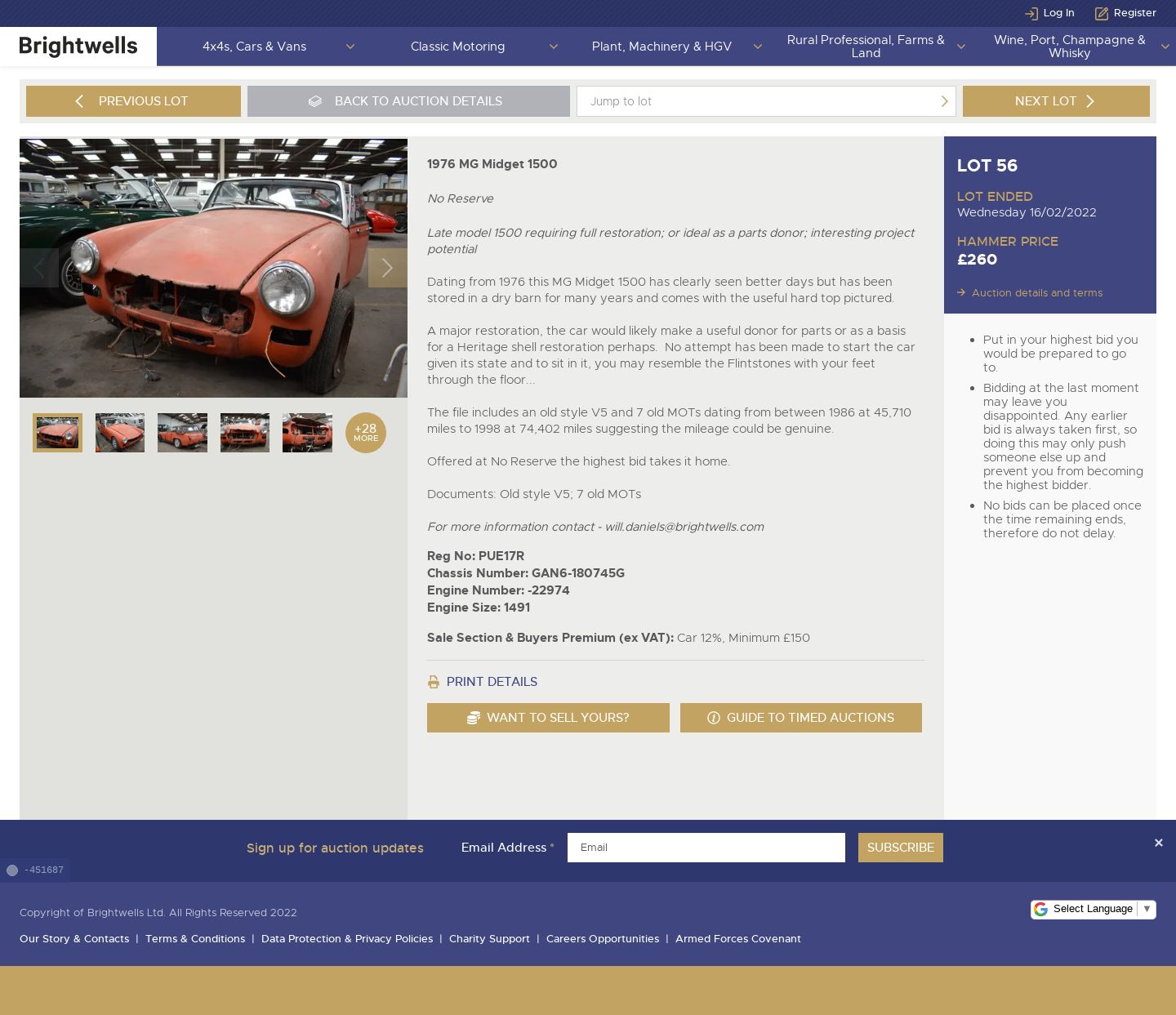This screenshot has height=1015, width=1176.
Task: Open Data Protection & Privacy Policies link
Action: point(347,939)
